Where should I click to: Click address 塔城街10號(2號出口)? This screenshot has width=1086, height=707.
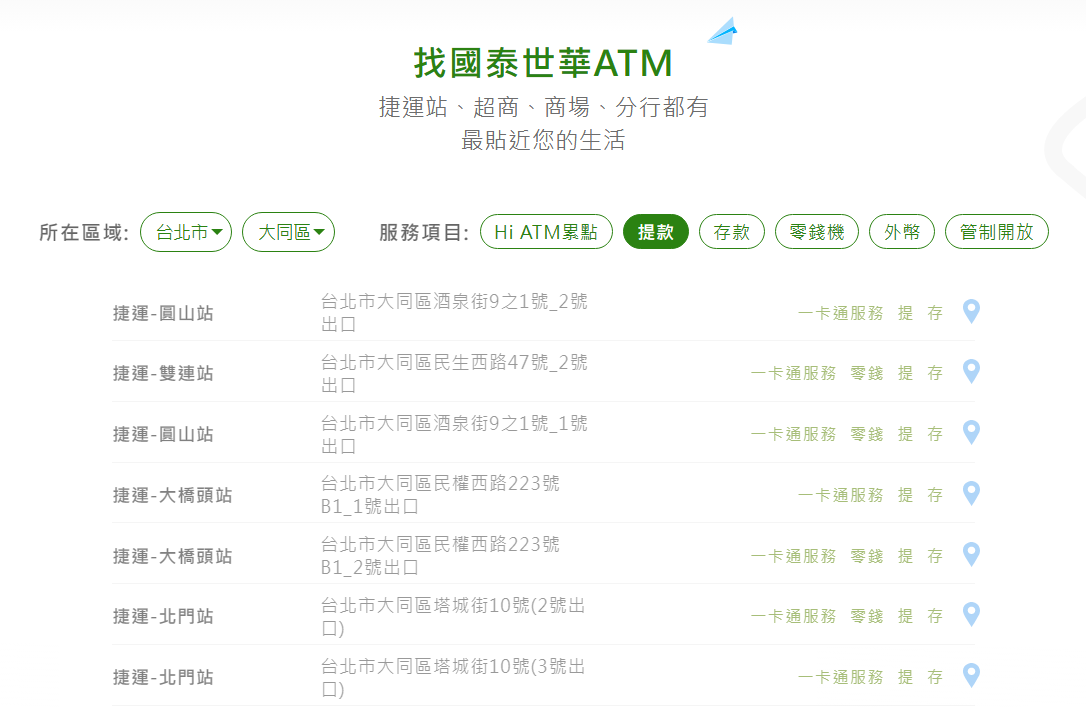pyautogui.click(x=453, y=616)
